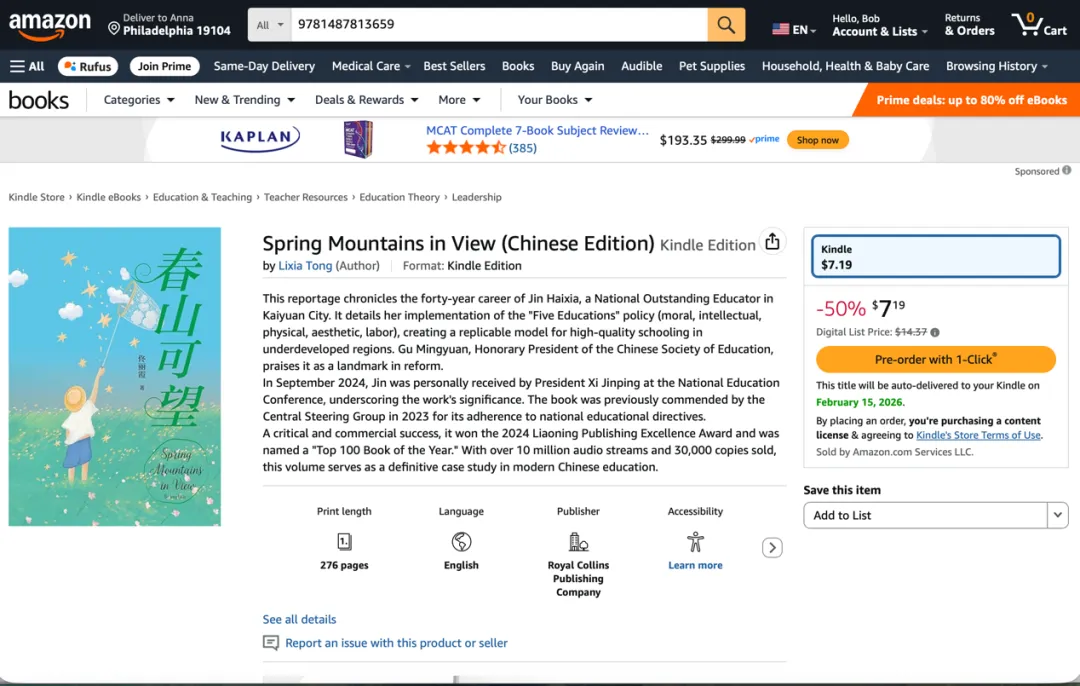
Task: Click the Rufus assistant button
Action: 88,66
